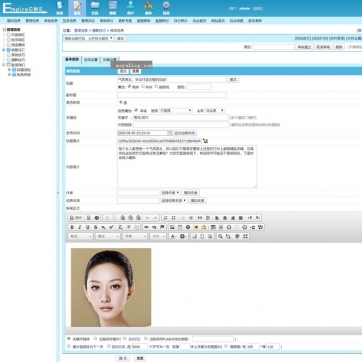The image size is (362, 362).
Task: Toggle Strikethrough in the editor toolbar
Action: (x=96, y=227)
